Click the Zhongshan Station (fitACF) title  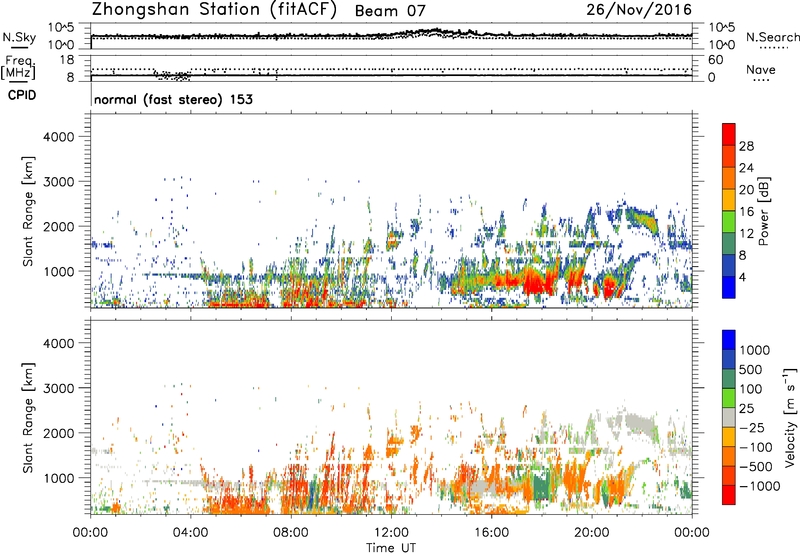[214, 10]
